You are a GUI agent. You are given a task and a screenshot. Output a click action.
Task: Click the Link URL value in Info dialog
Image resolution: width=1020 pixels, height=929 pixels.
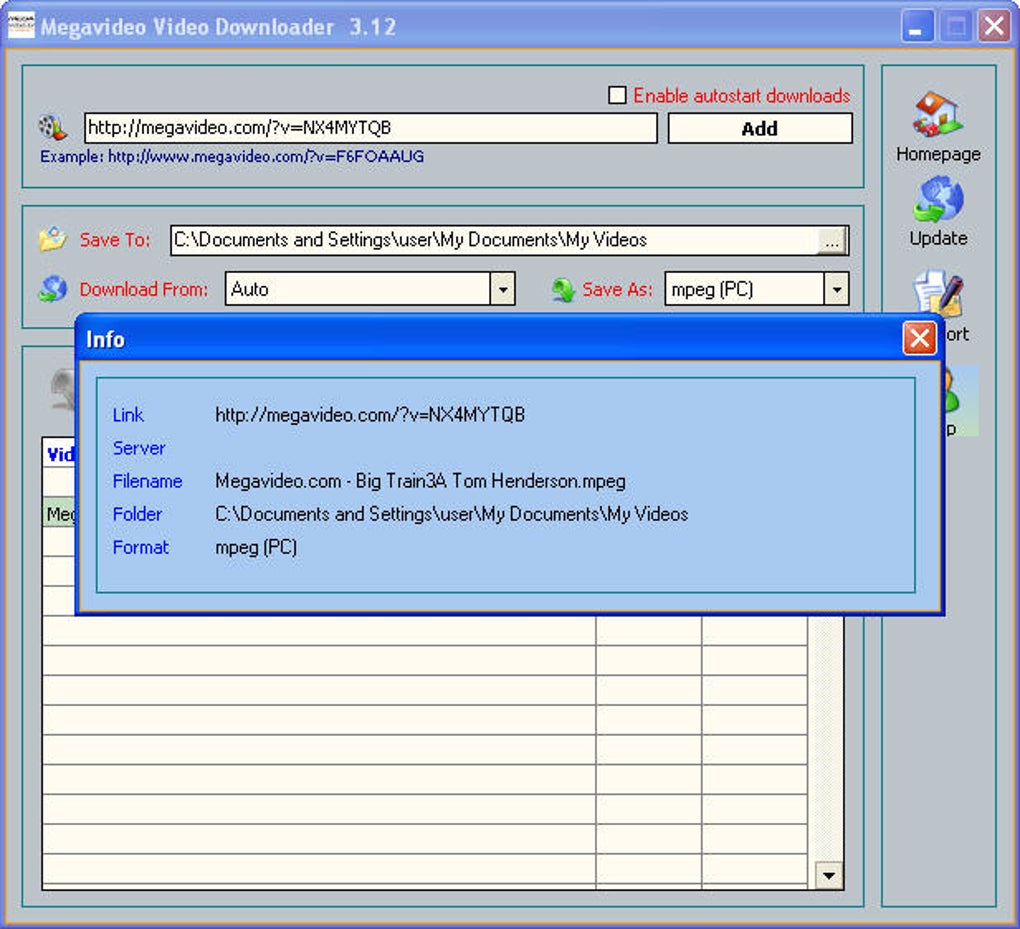[x=370, y=414]
